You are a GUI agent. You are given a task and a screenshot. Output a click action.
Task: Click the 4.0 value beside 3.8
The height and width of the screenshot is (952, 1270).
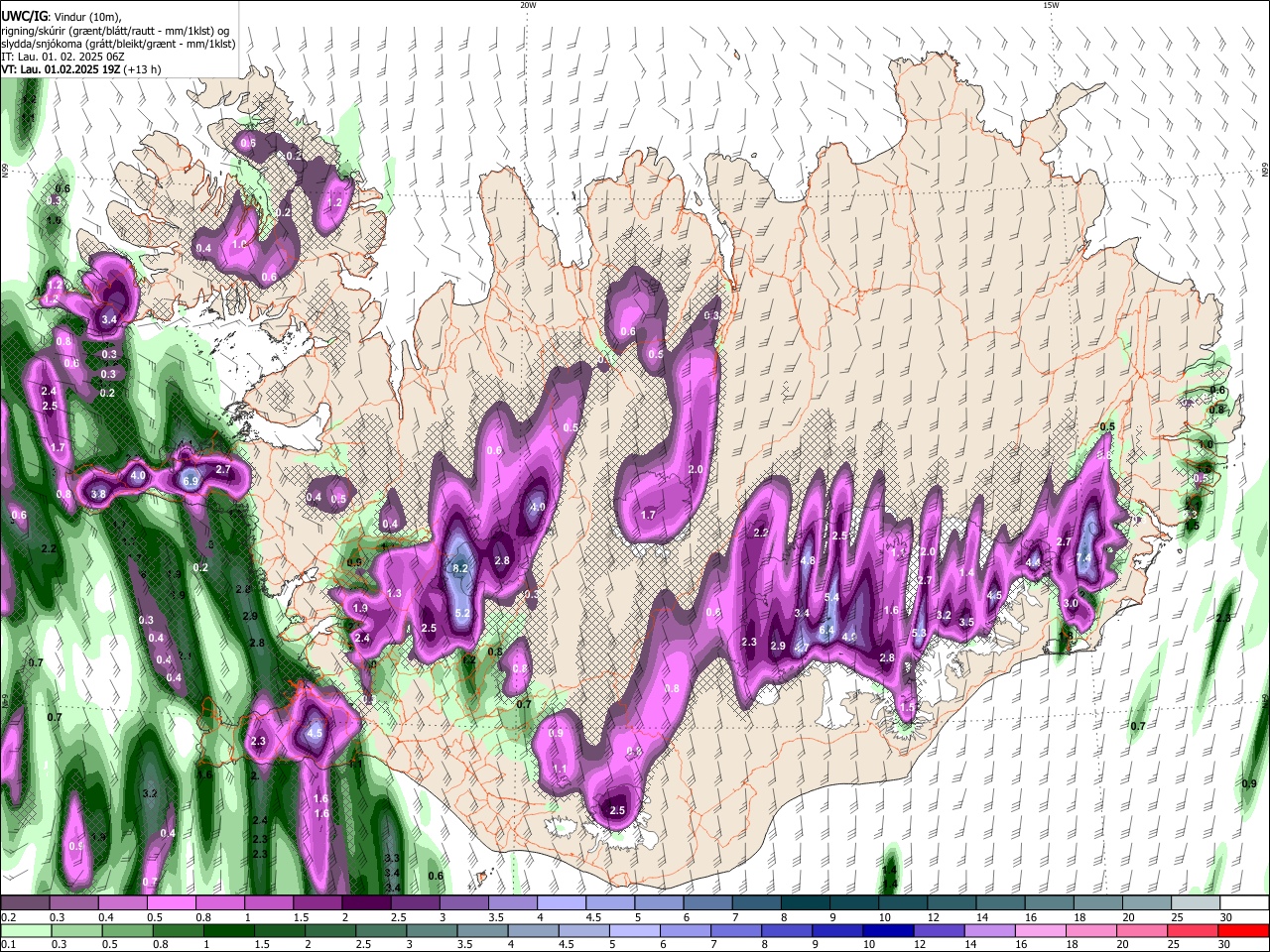click(x=138, y=476)
